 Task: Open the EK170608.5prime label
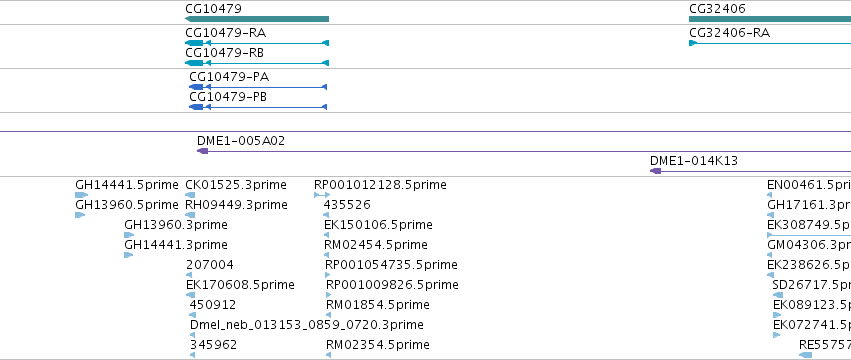[240, 285]
